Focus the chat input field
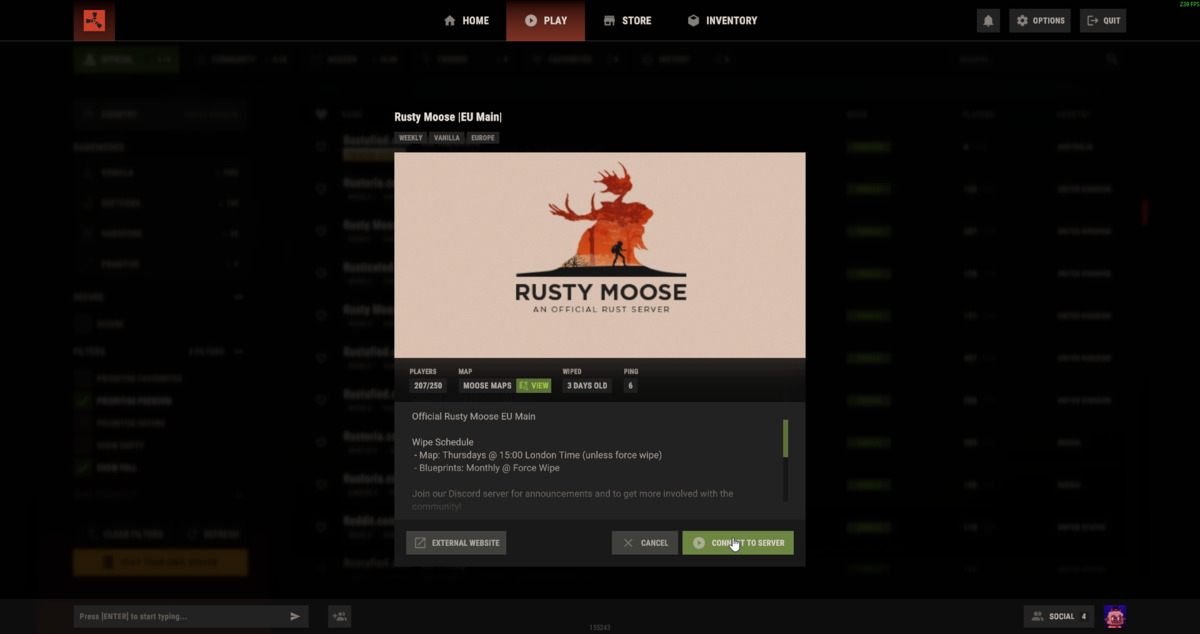Screen dimensions: 1200x634 click(x=180, y=616)
